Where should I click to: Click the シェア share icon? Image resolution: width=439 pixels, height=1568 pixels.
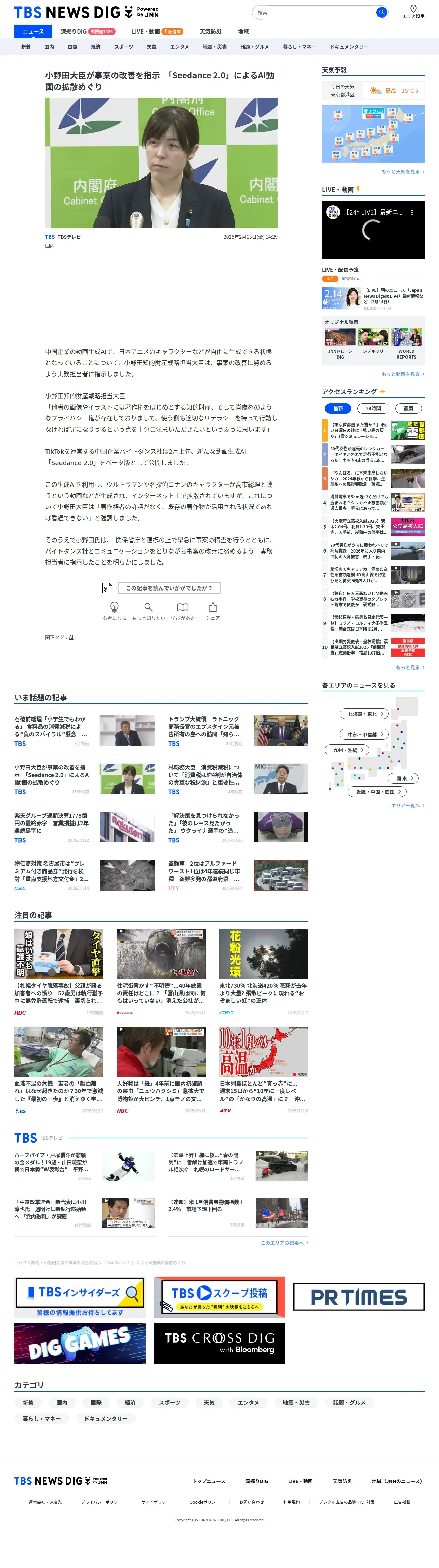pyautogui.click(x=213, y=607)
